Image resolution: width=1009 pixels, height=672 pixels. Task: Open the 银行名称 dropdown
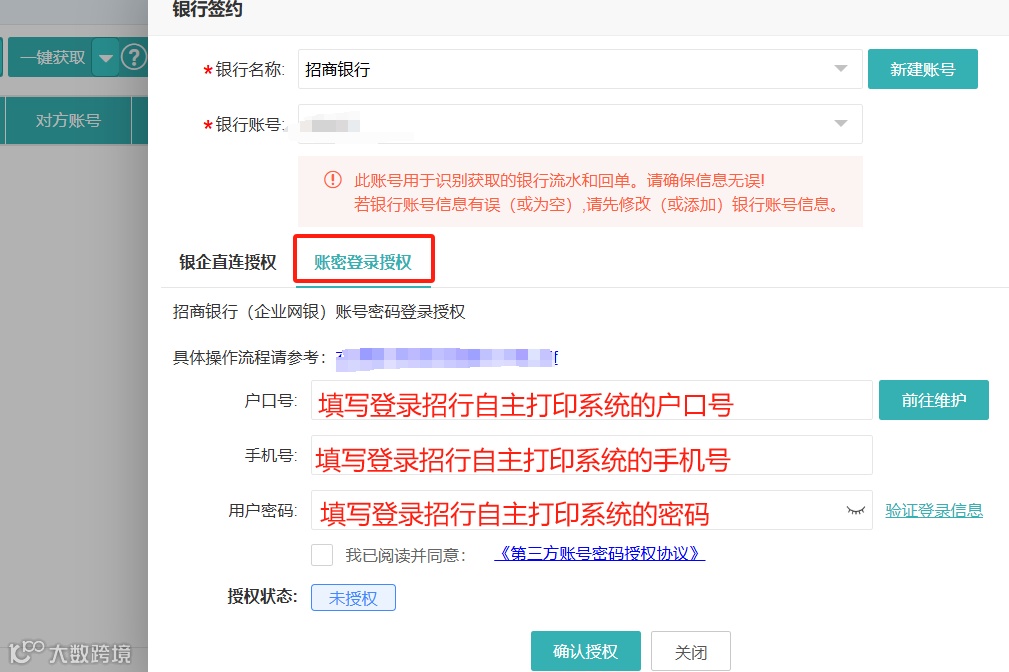tap(580, 69)
